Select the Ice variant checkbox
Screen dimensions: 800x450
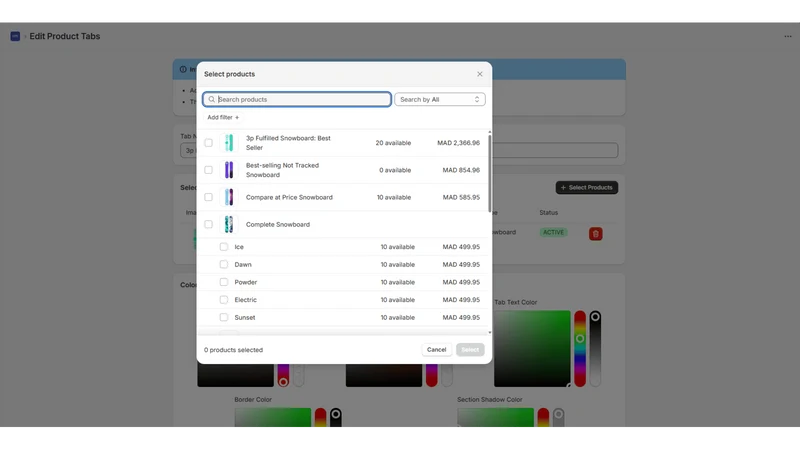[x=223, y=247]
